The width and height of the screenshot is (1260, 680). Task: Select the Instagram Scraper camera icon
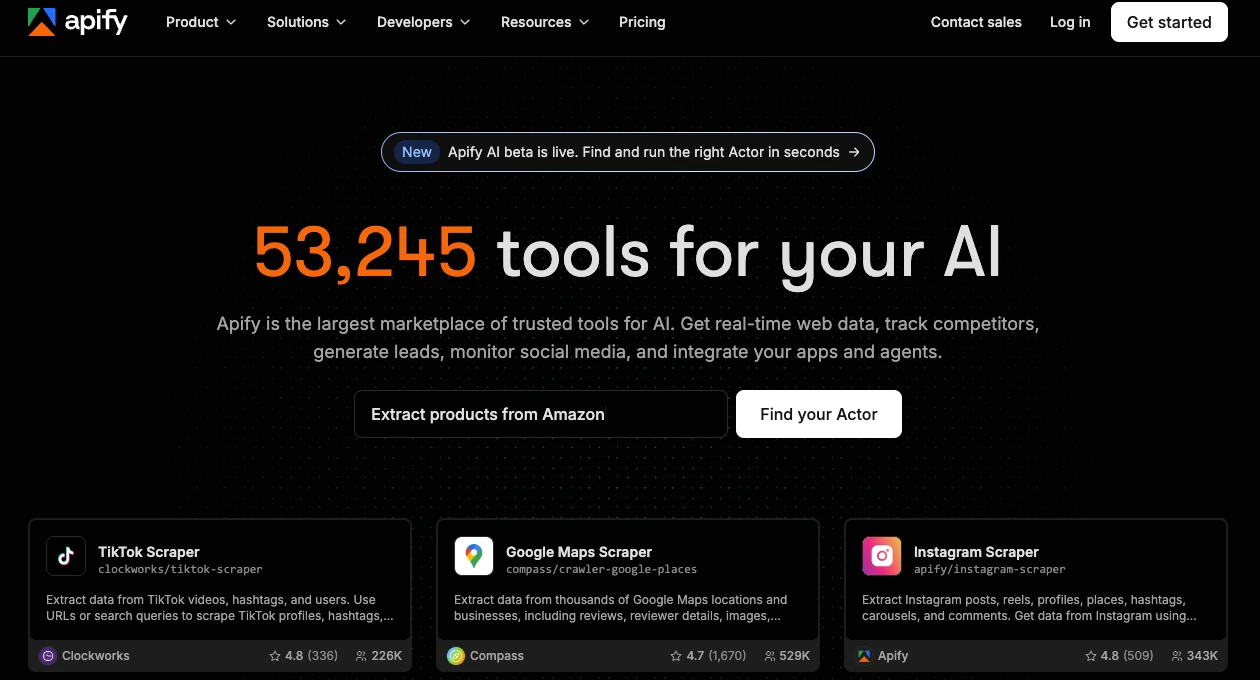pyautogui.click(x=882, y=556)
